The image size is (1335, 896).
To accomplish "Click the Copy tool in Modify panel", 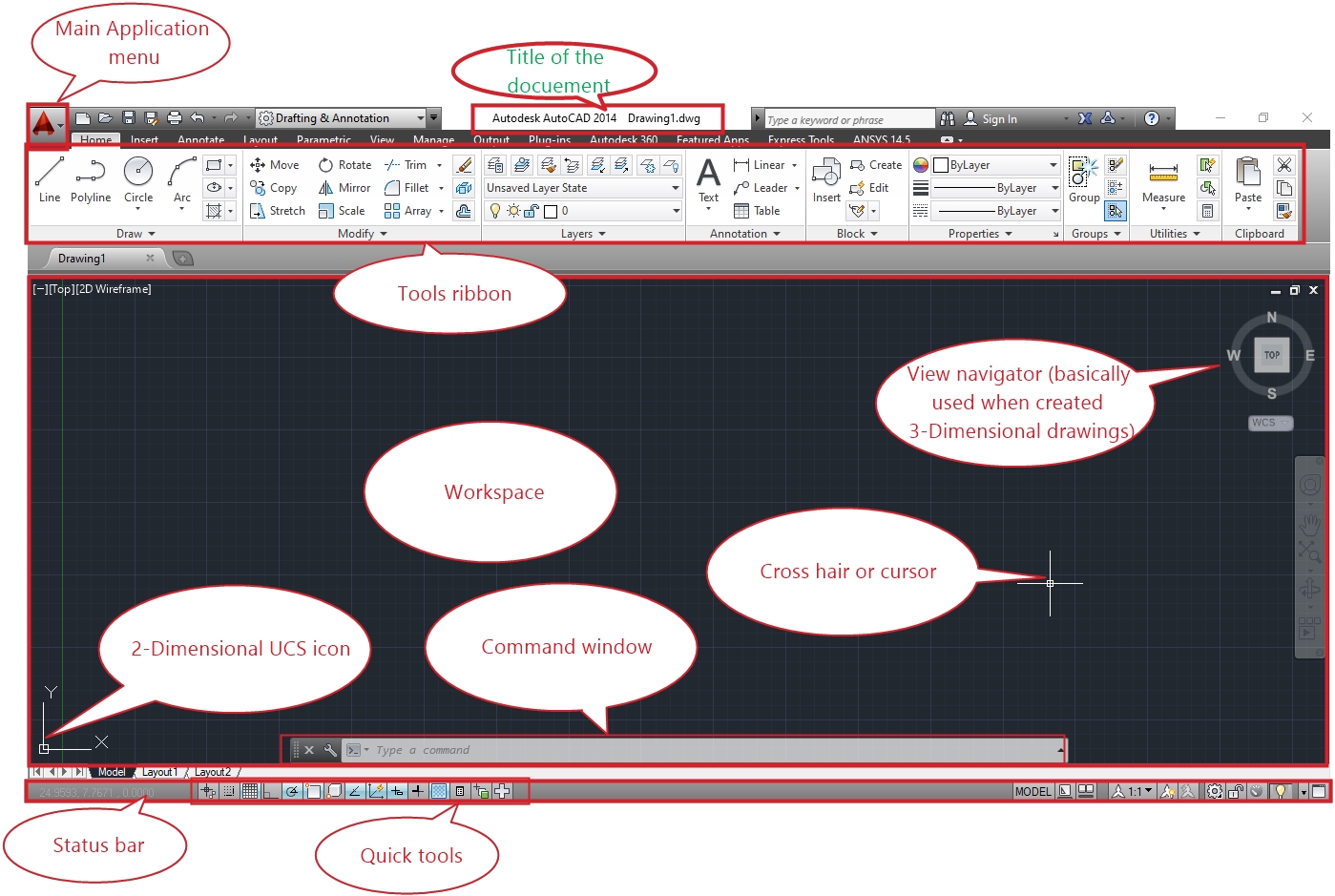I will [x=274, y=188].
